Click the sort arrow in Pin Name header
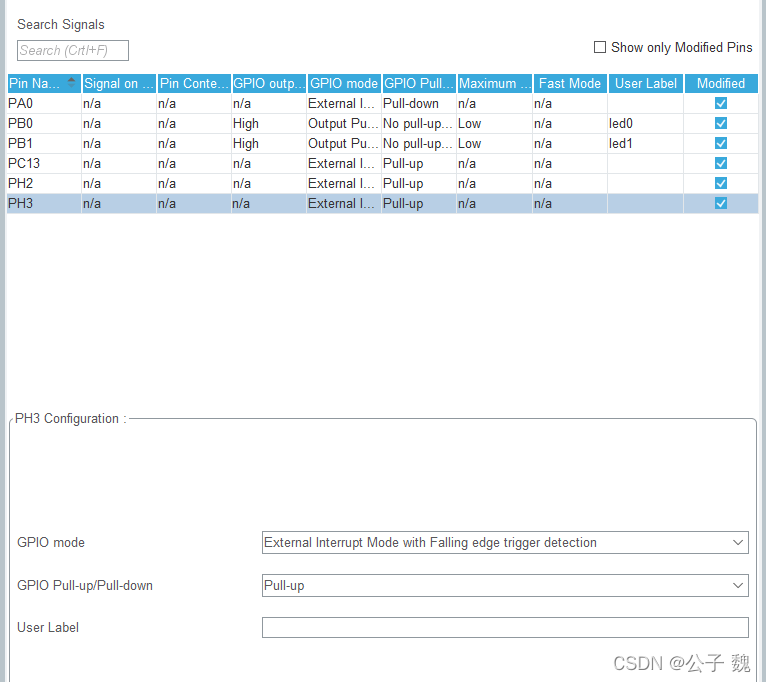Image resolution: width=766 pixels, height=682 pixels. [x=71, y=83]
